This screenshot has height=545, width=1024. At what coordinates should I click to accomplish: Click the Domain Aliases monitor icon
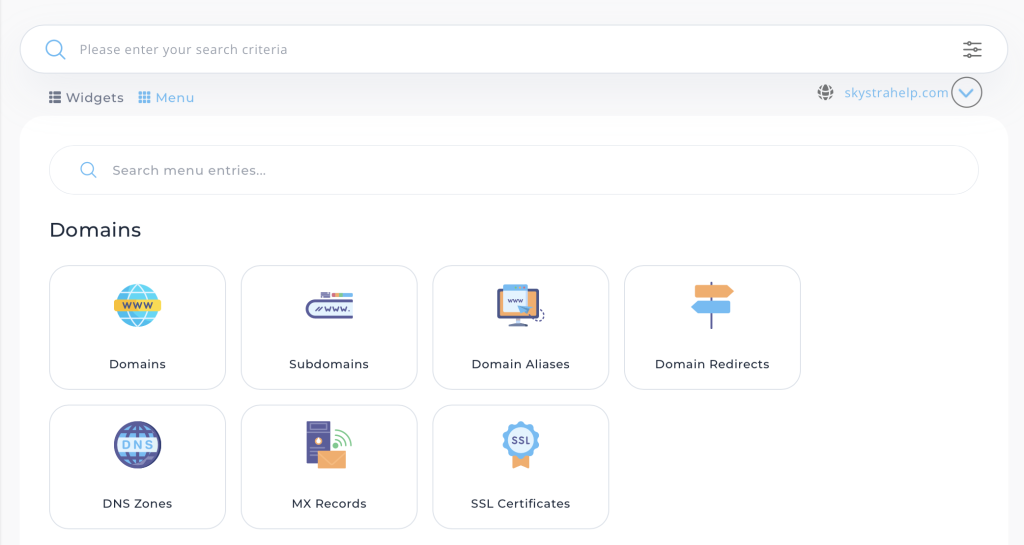[x=520, y=305]
